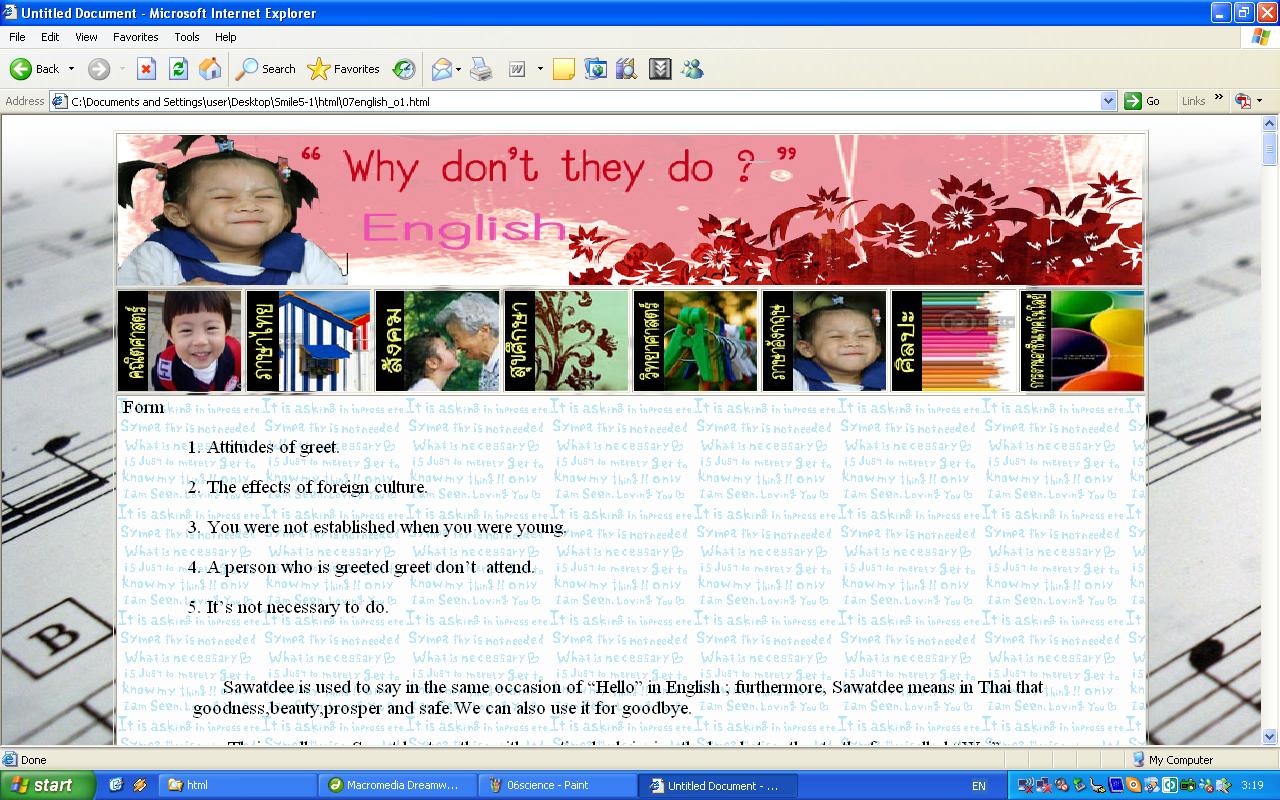Viewport: 1280px width, 800px height.
Task: Open the Edit-with dropdown arrow beside Word
Action: coord(540,69)
